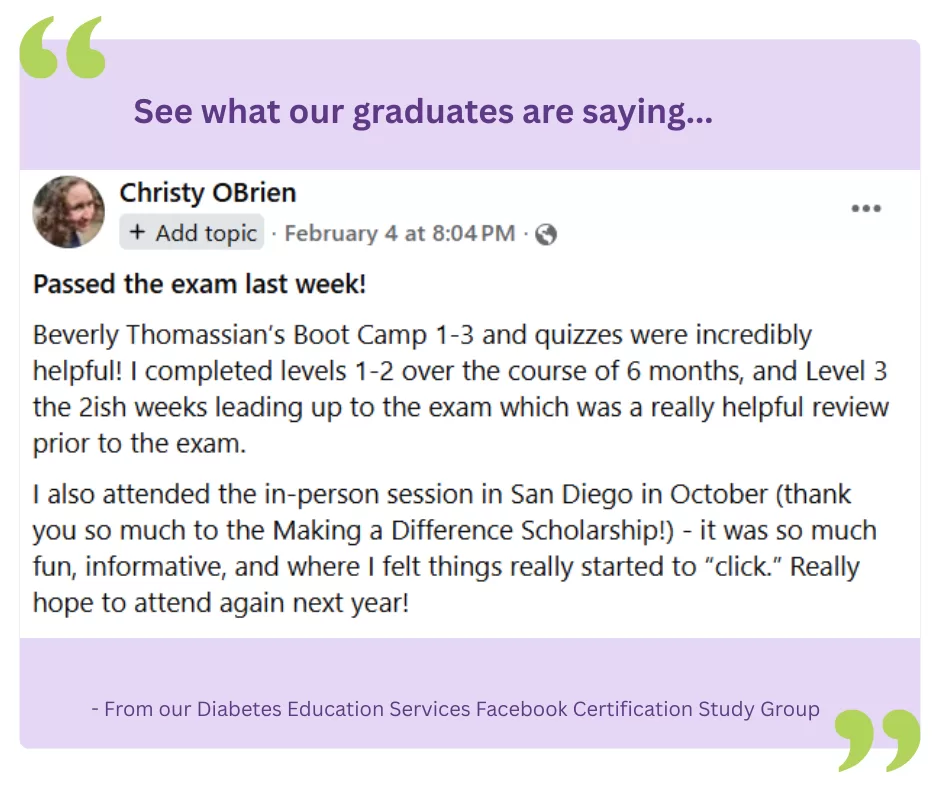Viewport: 940px width, 788px height.
Task: Open the three-dot post options menu
Action: [x=865, y=208]
